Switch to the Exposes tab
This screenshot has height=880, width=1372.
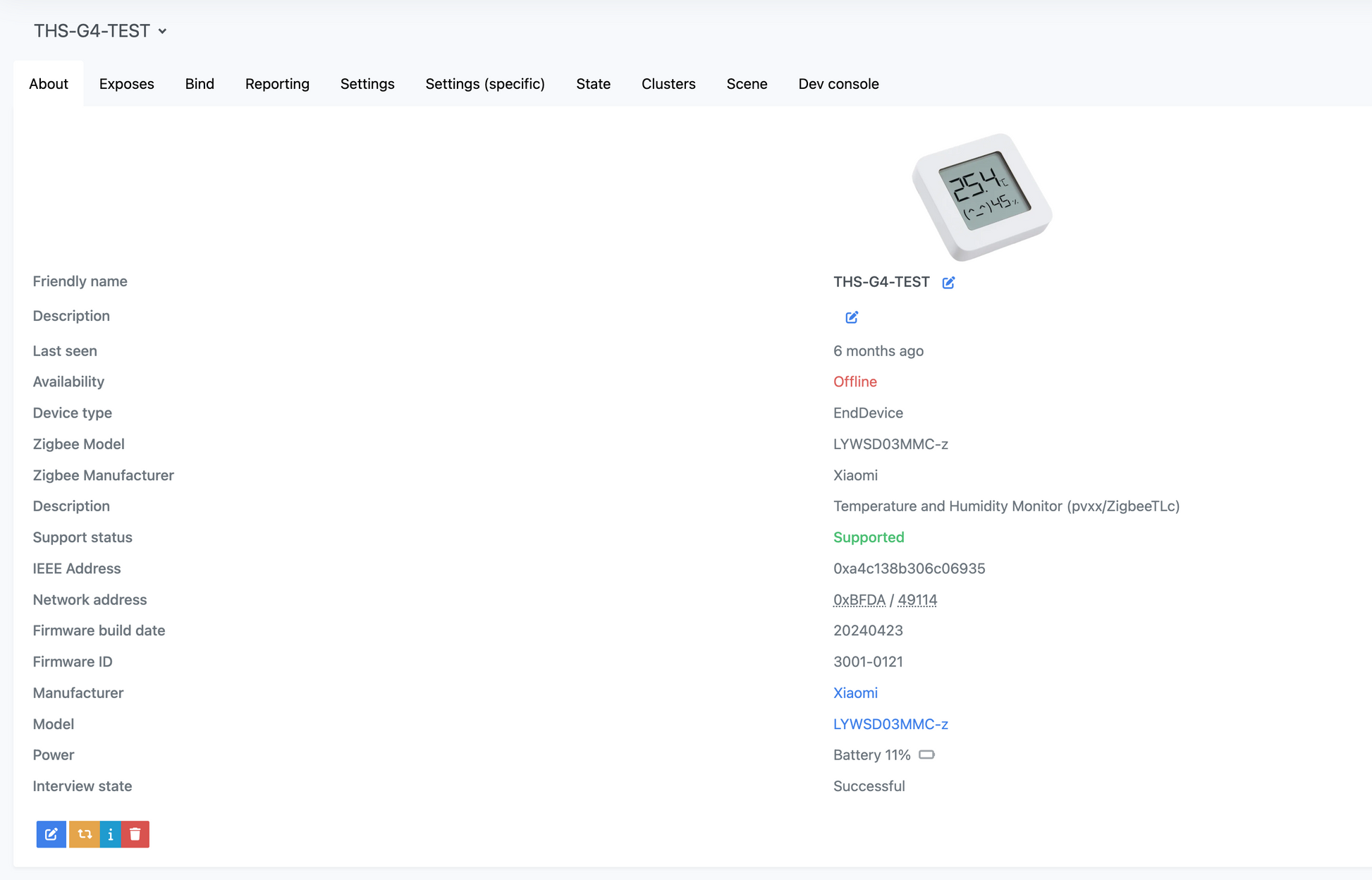[127, 84]
